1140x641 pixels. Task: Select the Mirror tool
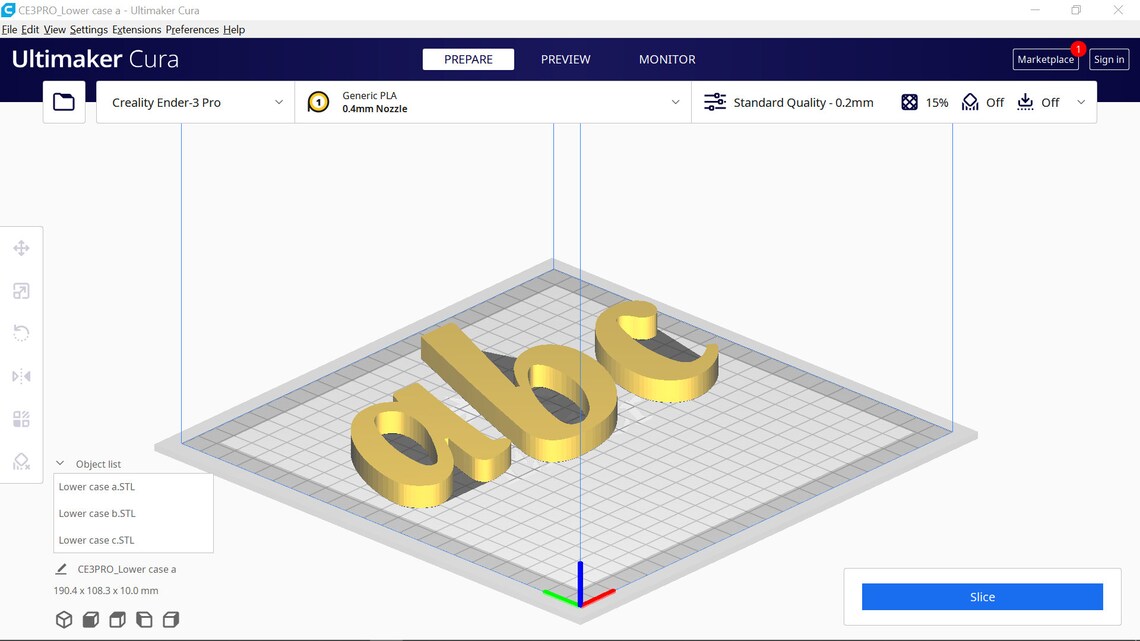click(21, 376)
